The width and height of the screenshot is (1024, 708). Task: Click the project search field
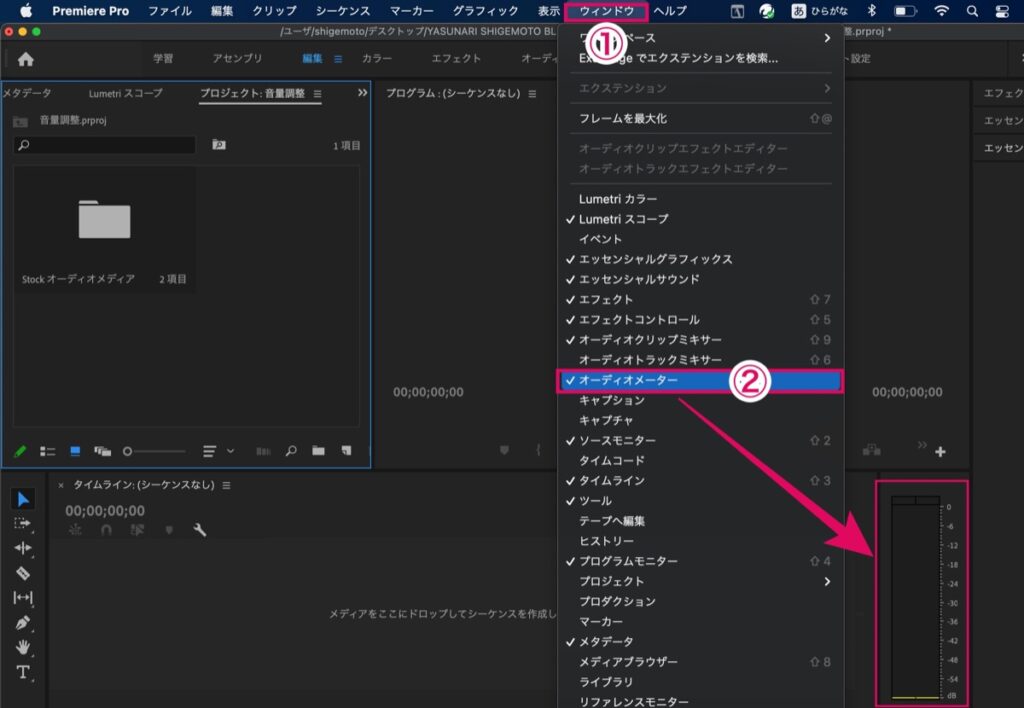[x=104, y=145]
